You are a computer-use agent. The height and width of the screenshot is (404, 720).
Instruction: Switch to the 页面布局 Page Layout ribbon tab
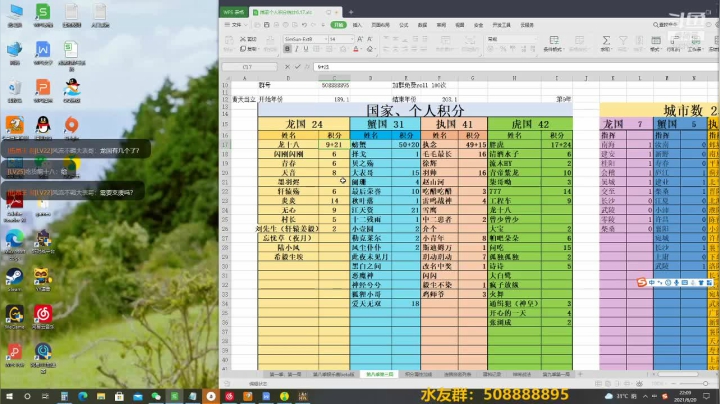pos(380,25)
